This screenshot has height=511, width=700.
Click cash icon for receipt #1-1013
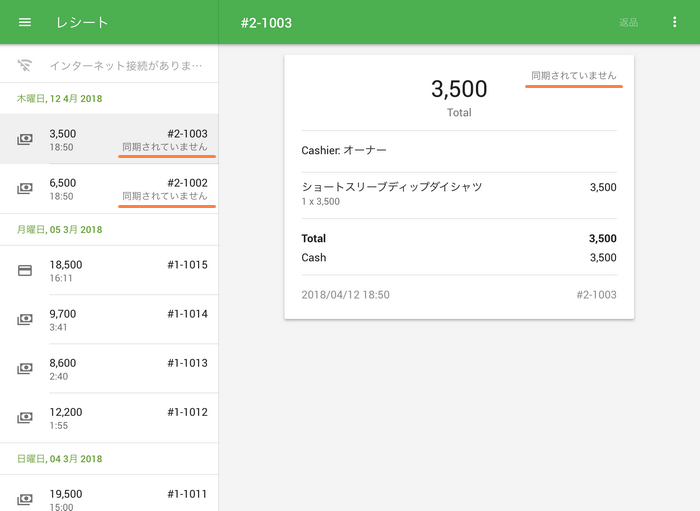click(x=25, y=369)
